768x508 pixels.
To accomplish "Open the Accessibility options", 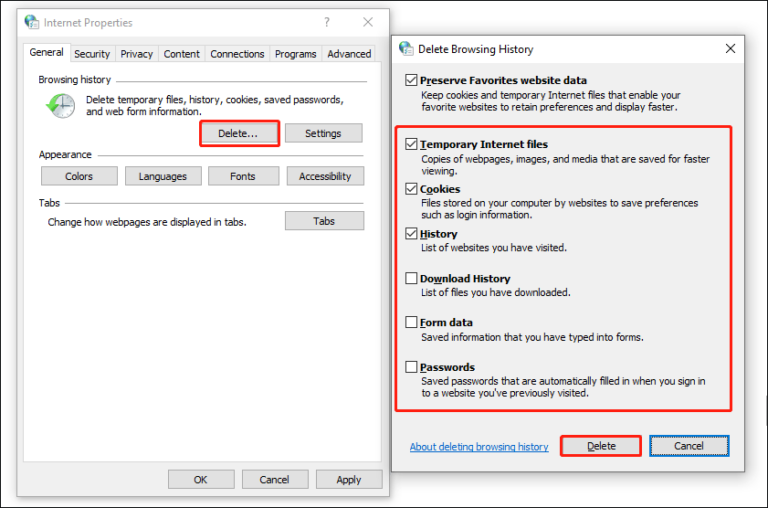I will (325, 176).
